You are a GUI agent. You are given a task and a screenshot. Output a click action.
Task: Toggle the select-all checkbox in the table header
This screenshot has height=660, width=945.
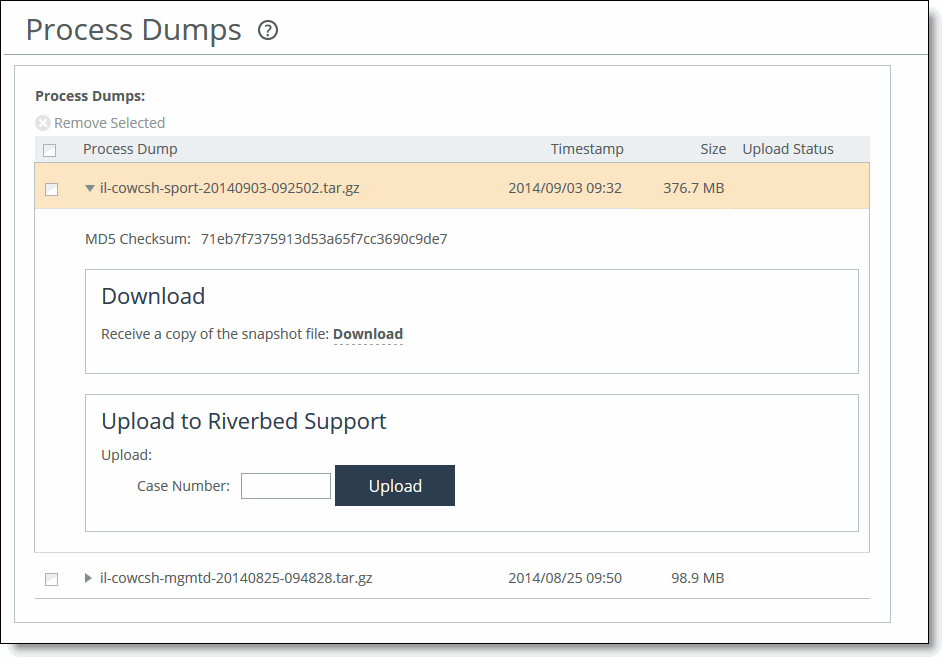(x=49, y=148)
